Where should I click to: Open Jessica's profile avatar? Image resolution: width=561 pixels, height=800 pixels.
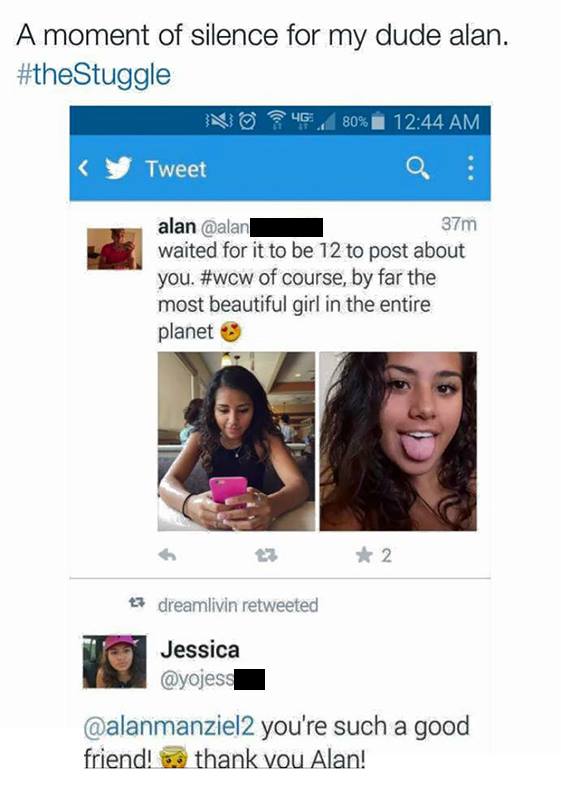(x=114, y=662)
